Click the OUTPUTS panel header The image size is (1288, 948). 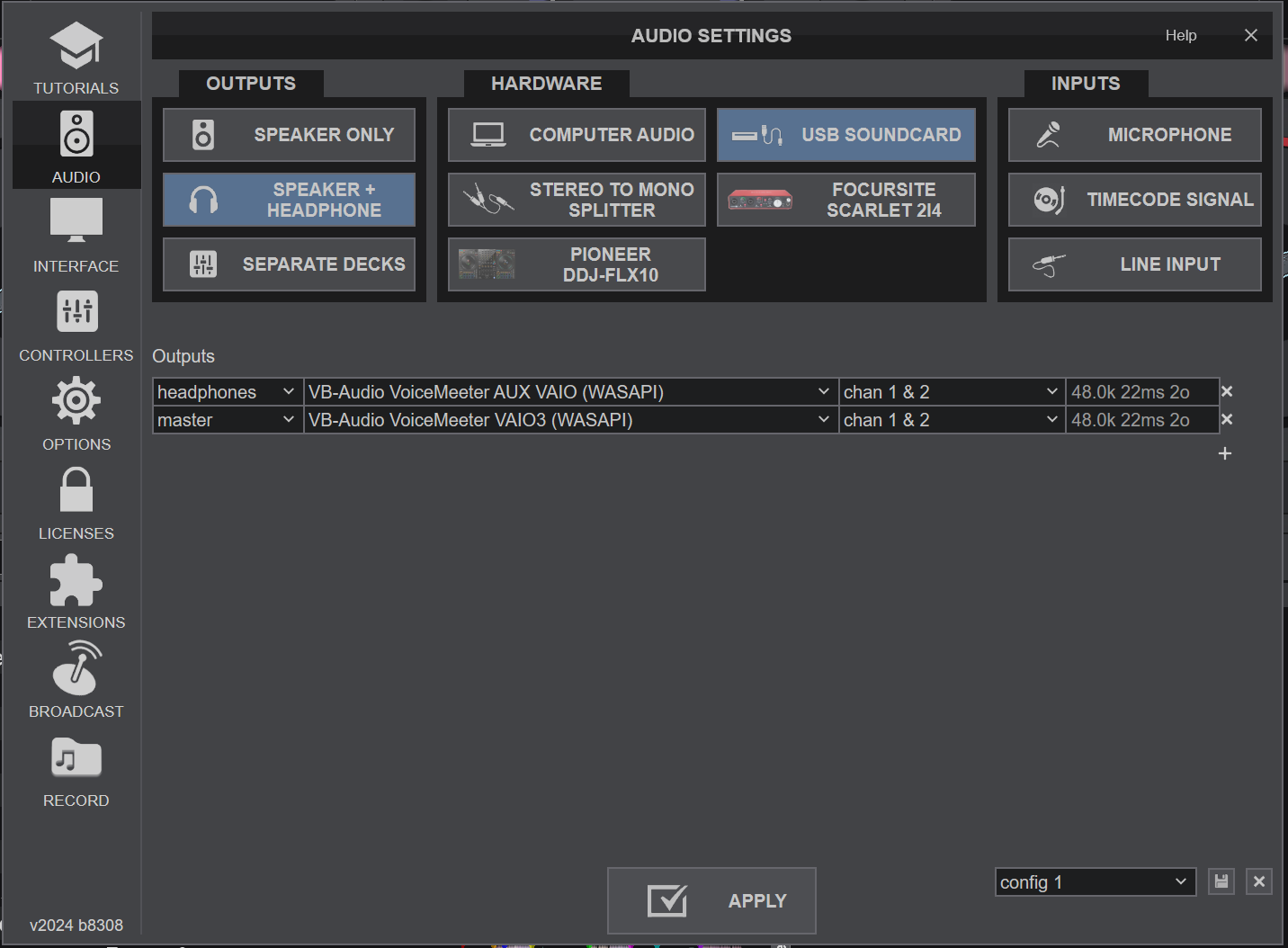click(251, 84)
